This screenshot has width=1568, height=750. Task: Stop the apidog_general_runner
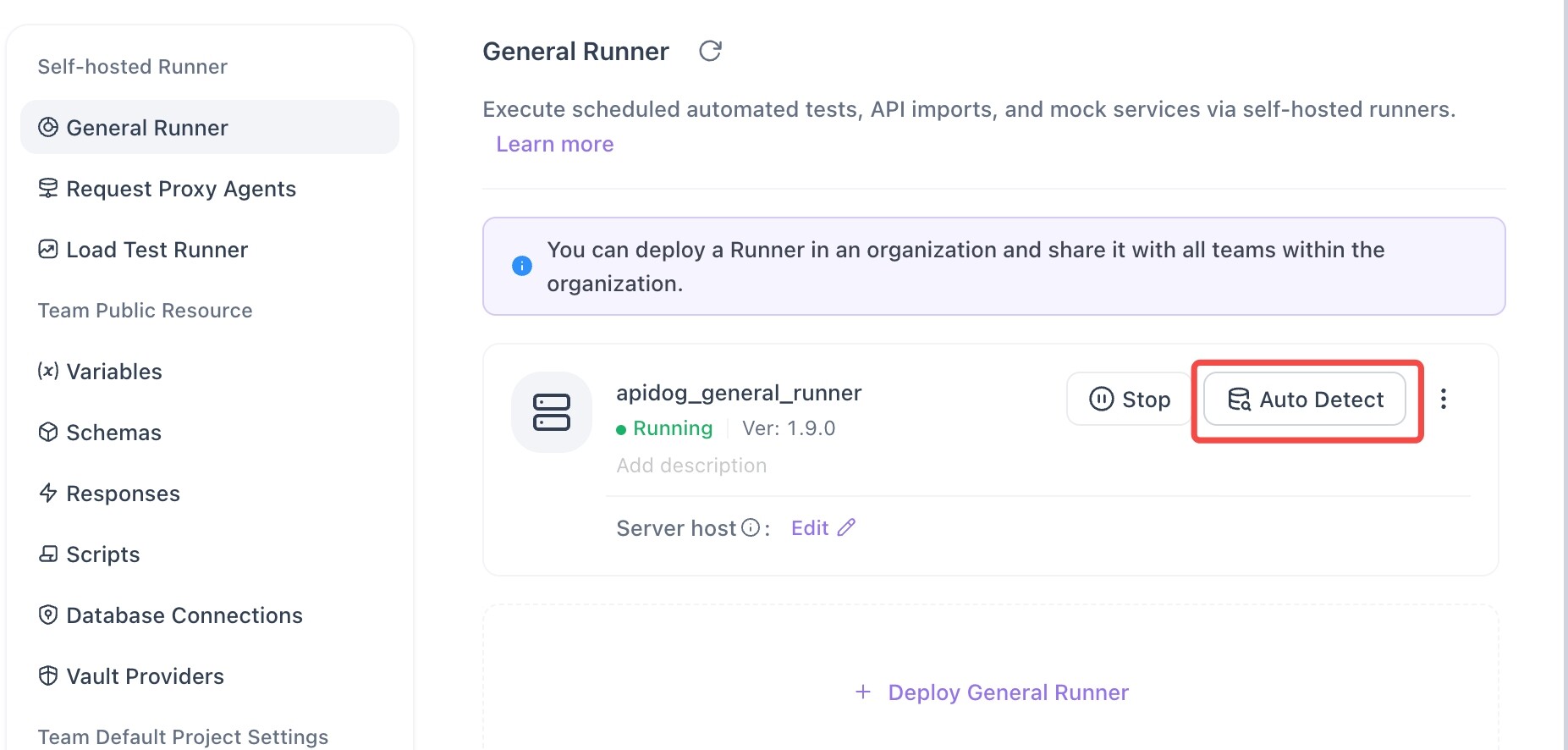(1129, 399)
